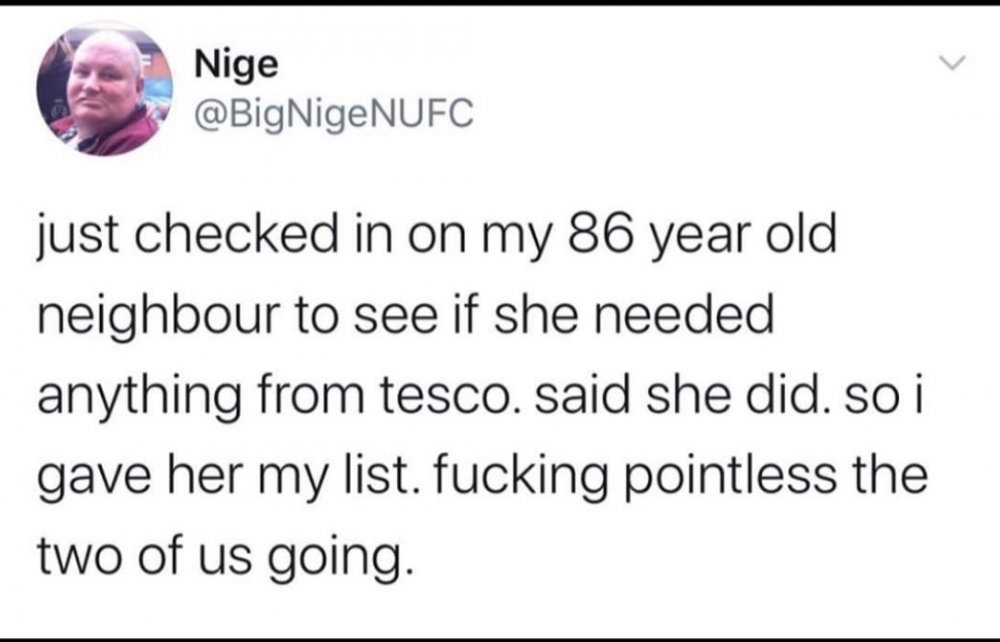Viewport: 1000px width, 642px height.
Task: Select the first line starting 'just checked in'
Action: 437,237
